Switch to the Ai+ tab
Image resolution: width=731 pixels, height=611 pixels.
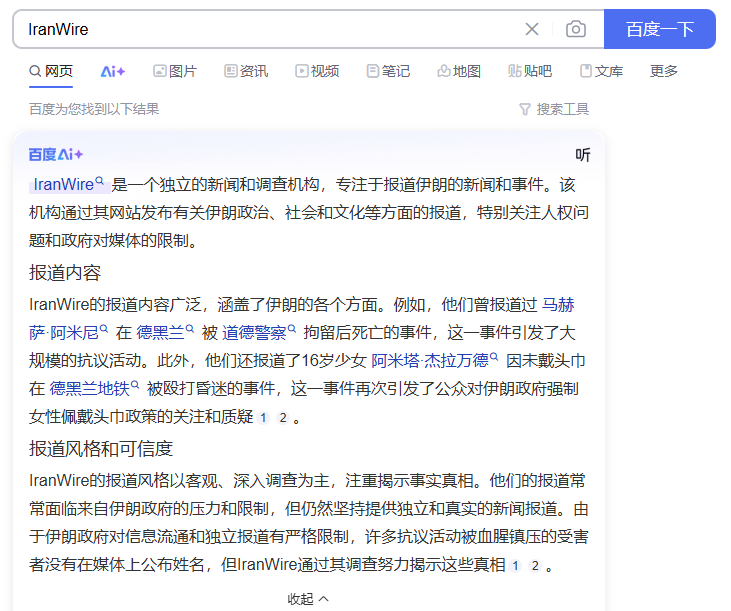pos(113,71)
